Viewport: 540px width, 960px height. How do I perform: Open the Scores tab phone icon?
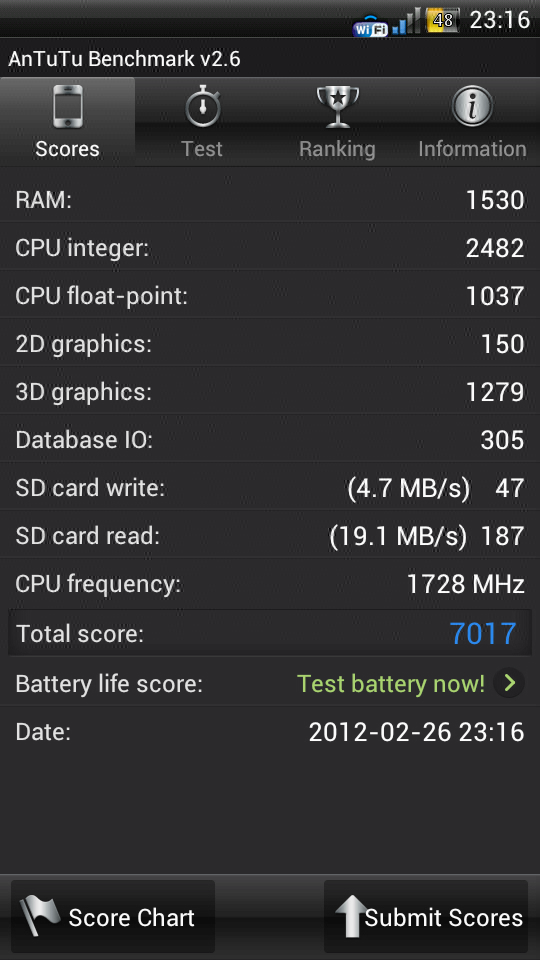67,107
